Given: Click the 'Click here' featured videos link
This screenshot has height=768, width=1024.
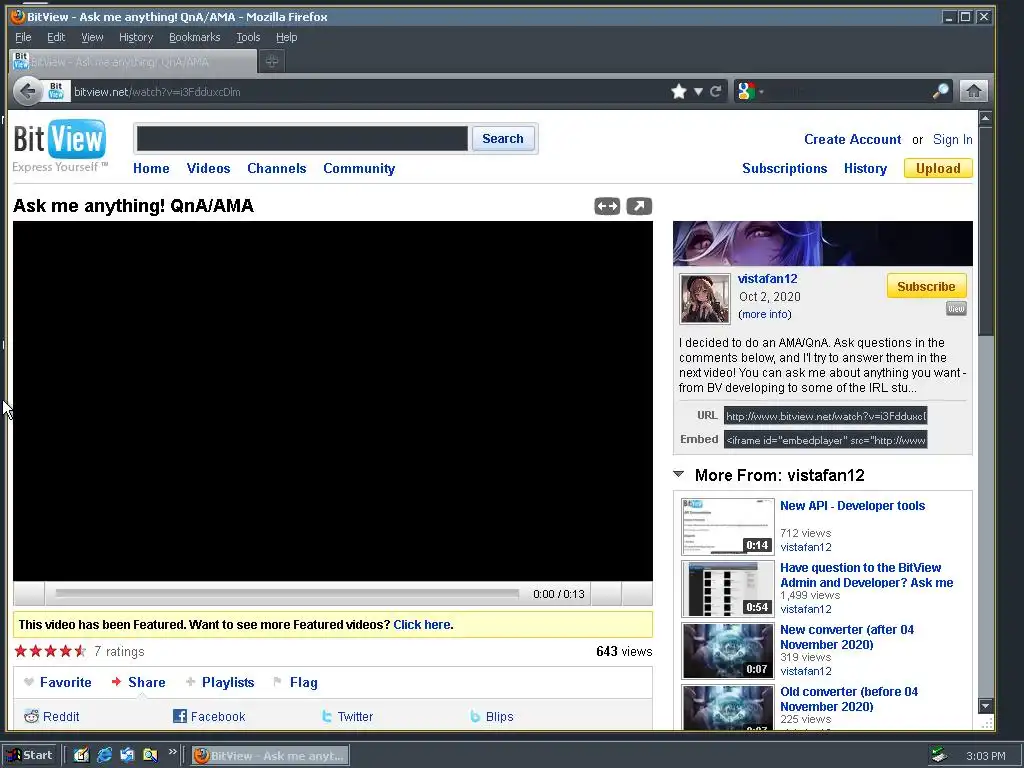Looking at the screenshot, I should click(421, 624).
